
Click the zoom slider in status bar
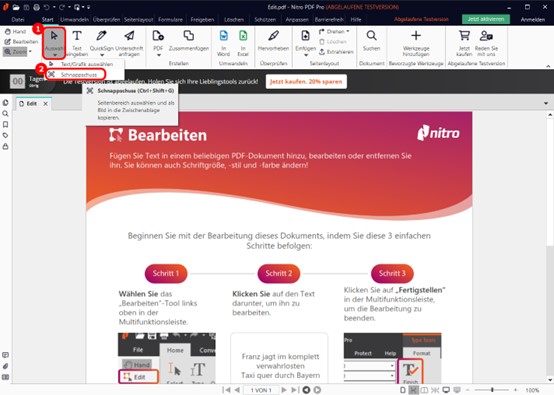tap(492, 390)
